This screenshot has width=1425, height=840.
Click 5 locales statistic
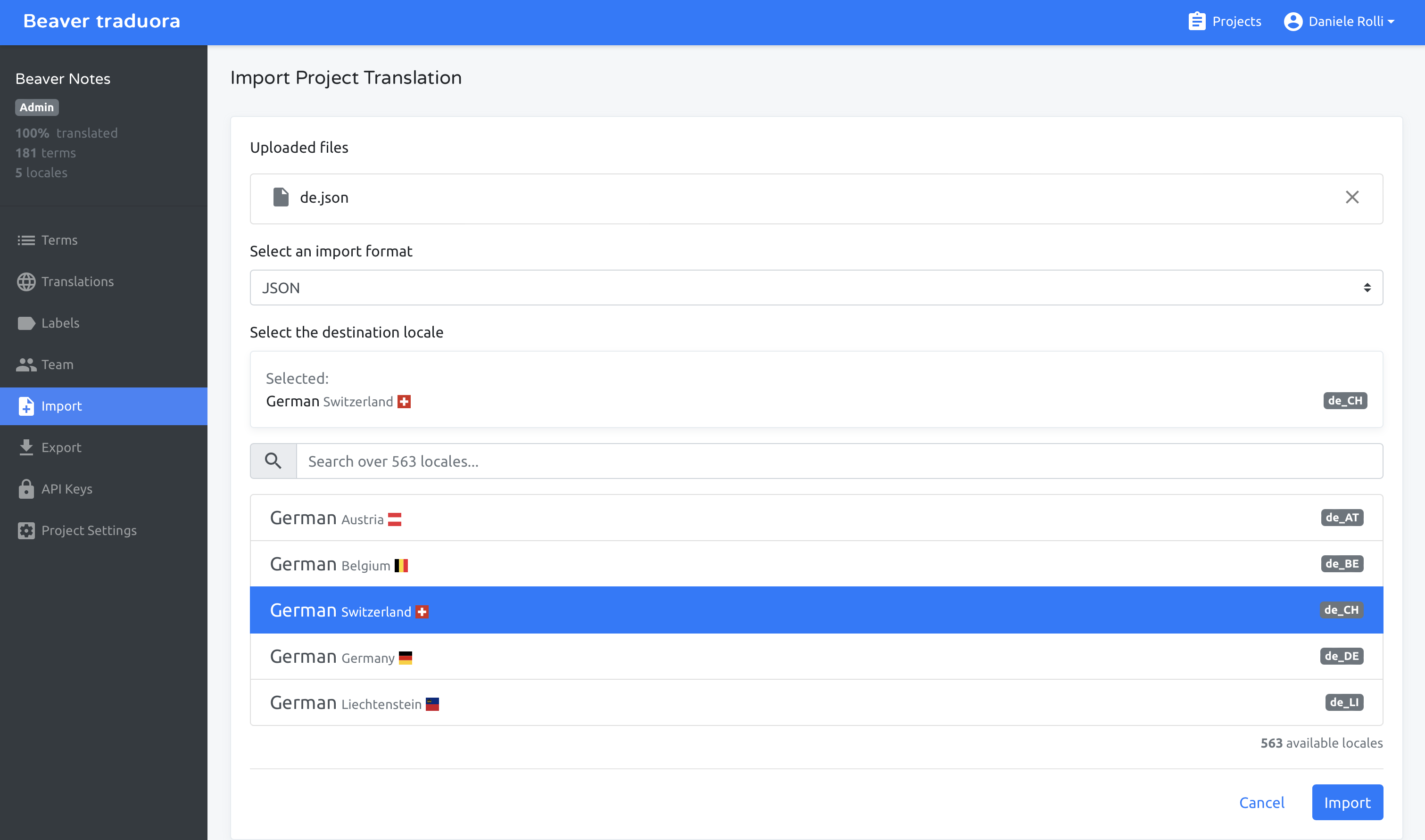(x=41, y=173)
